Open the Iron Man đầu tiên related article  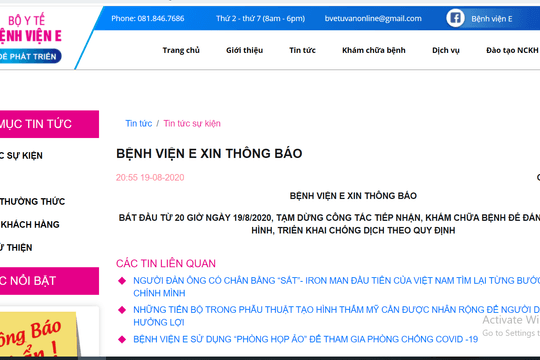336,287
